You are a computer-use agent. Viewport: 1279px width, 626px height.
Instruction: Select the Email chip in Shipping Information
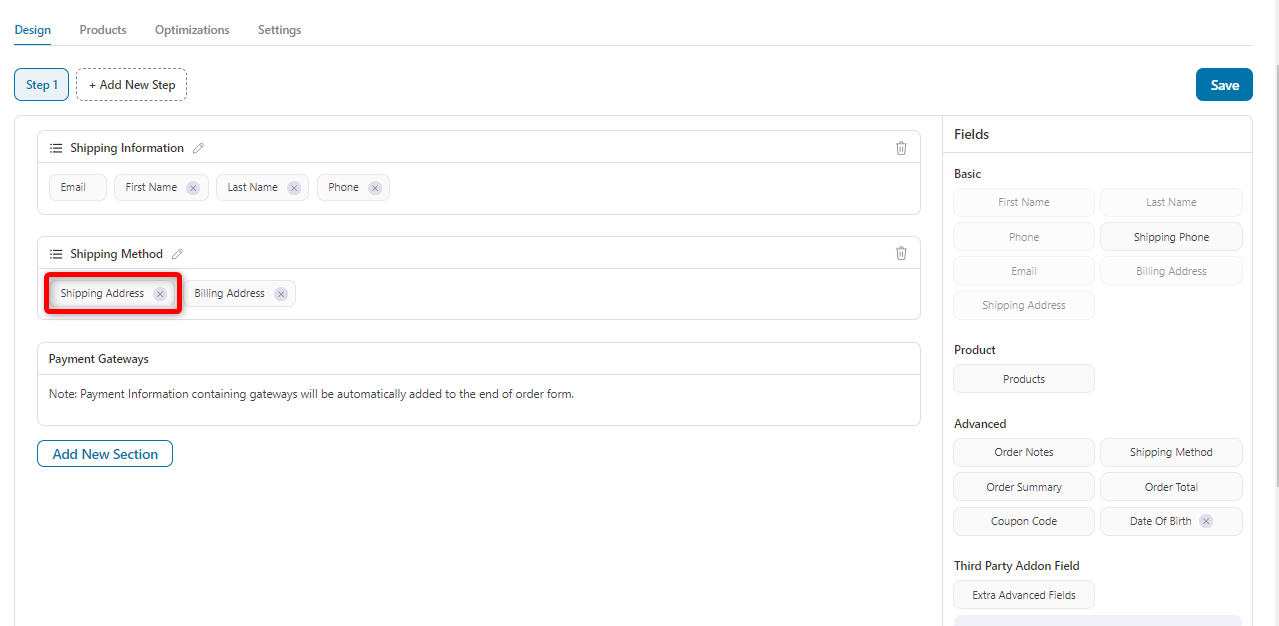77,187
